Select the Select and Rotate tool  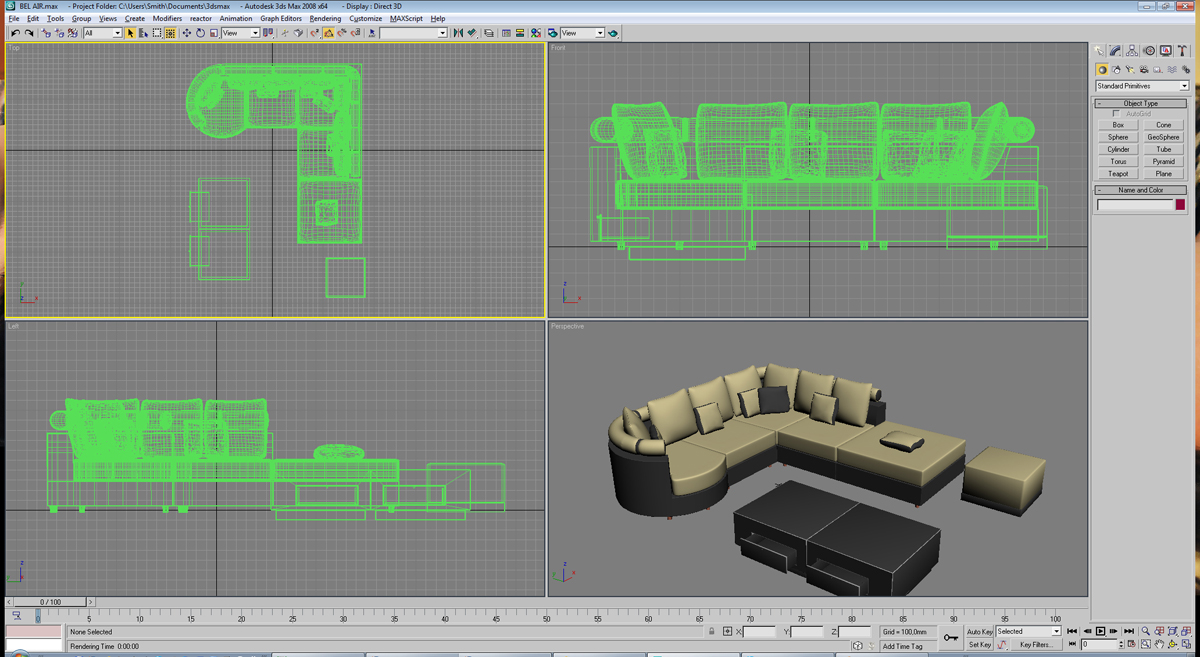click(x=200, y=33)
